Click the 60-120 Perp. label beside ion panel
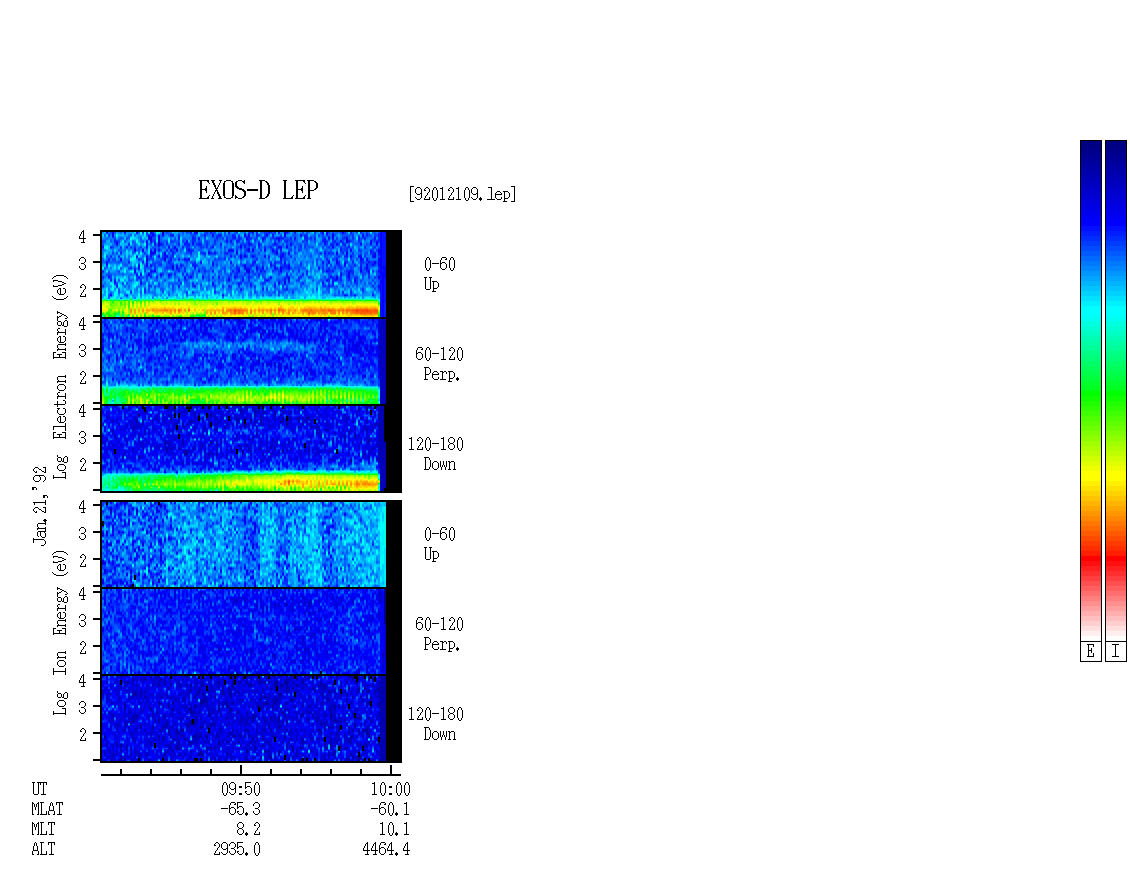The height and width of the screenshot is (875, 1130). click(439, 634)
